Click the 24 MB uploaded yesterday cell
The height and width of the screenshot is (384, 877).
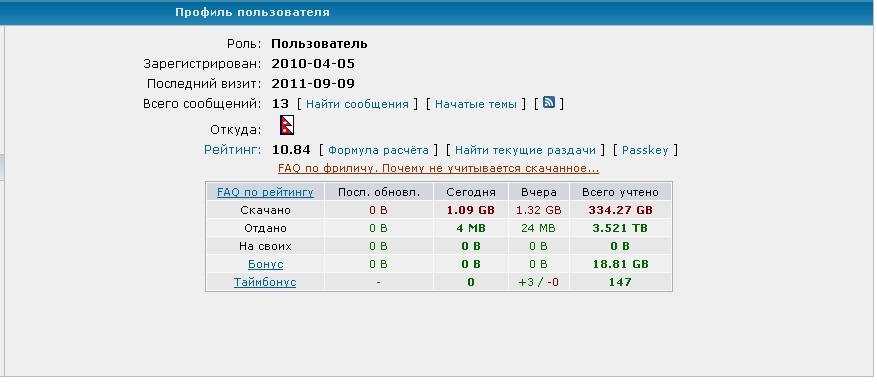pos(539,228)
